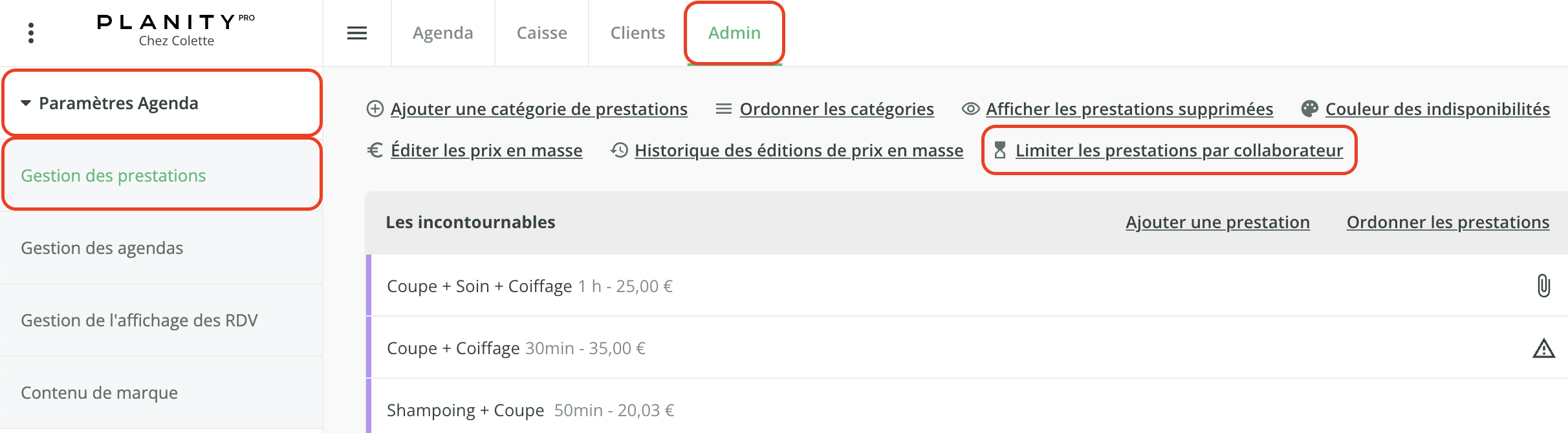This screenshot has height=433, width=1568.
Task: Click the palette icon for Couleur des indisponibilités
Action: pos(1310,109)
